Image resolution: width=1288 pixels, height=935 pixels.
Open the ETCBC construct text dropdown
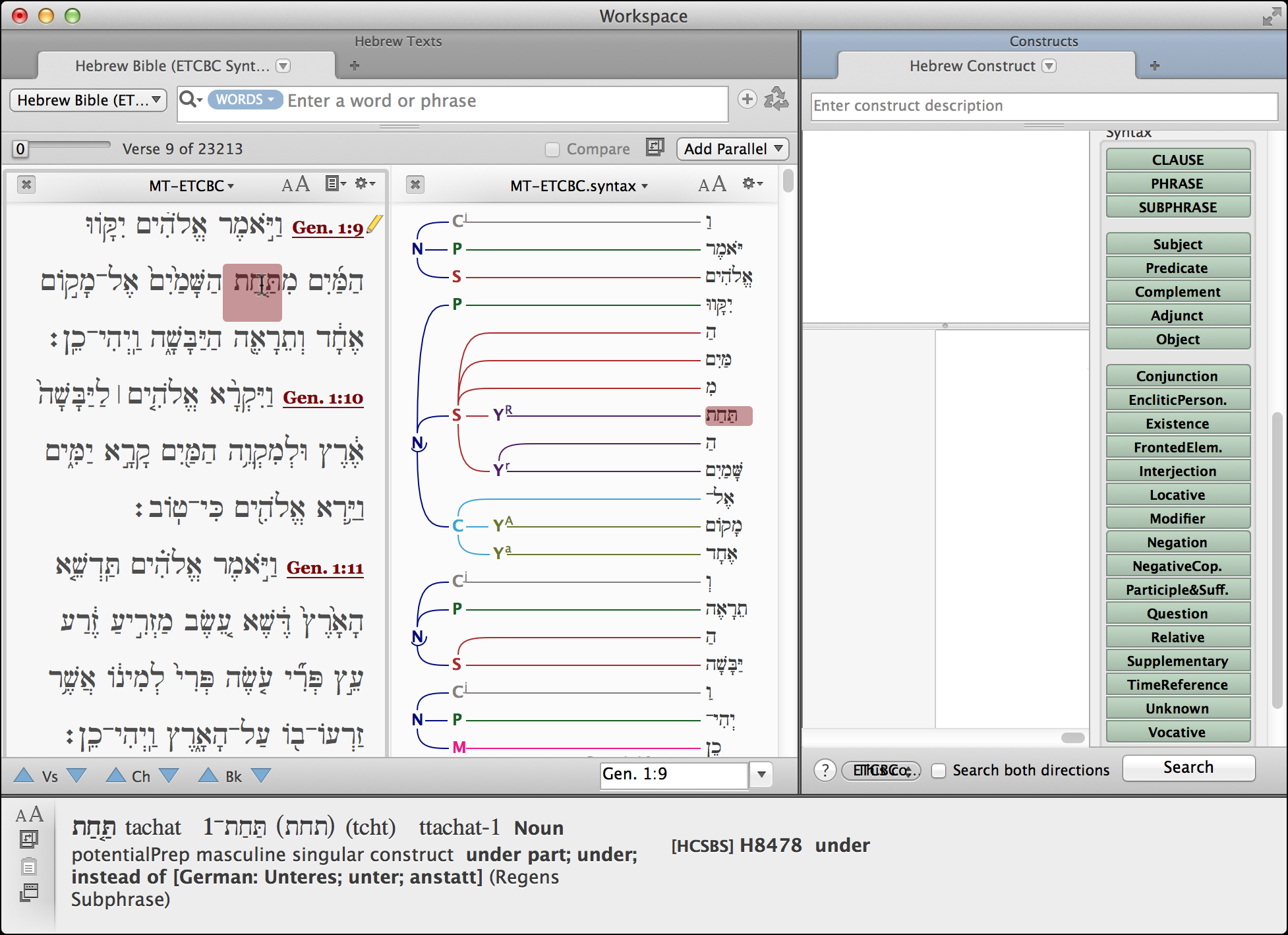pyautogui.click(x=881, y=770)
